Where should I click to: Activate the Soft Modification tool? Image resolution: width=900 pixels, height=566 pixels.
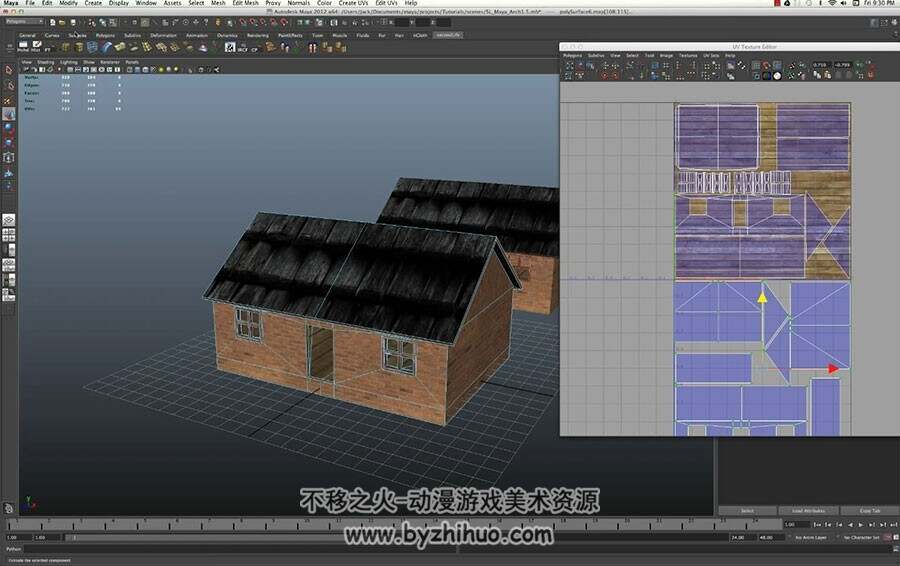coord(9,172)
